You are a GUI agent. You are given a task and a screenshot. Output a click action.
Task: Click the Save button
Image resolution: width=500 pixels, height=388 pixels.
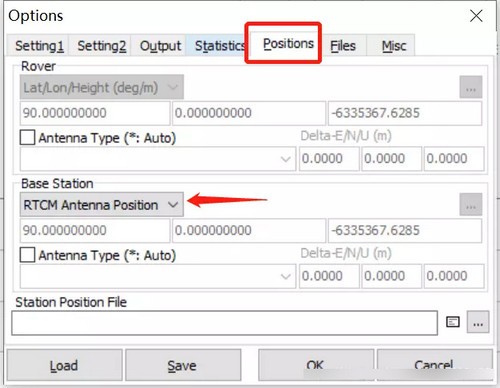183,365
